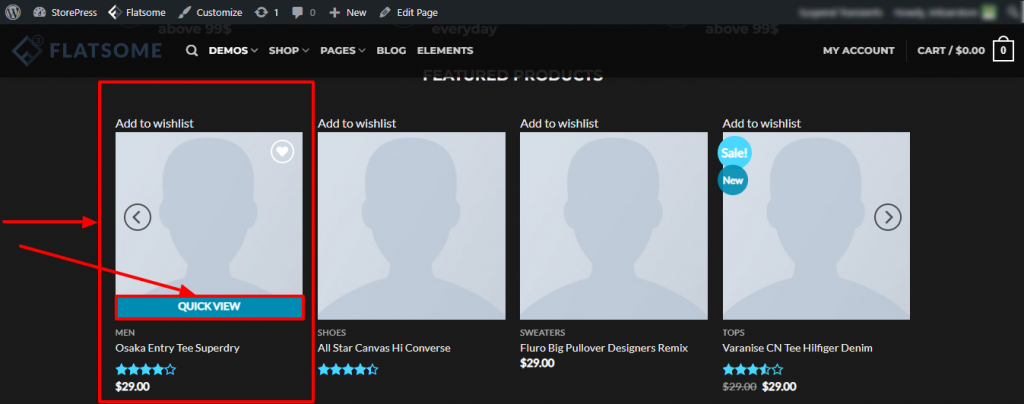Expand the Shop dropdown menu

(x=289, y=50)
